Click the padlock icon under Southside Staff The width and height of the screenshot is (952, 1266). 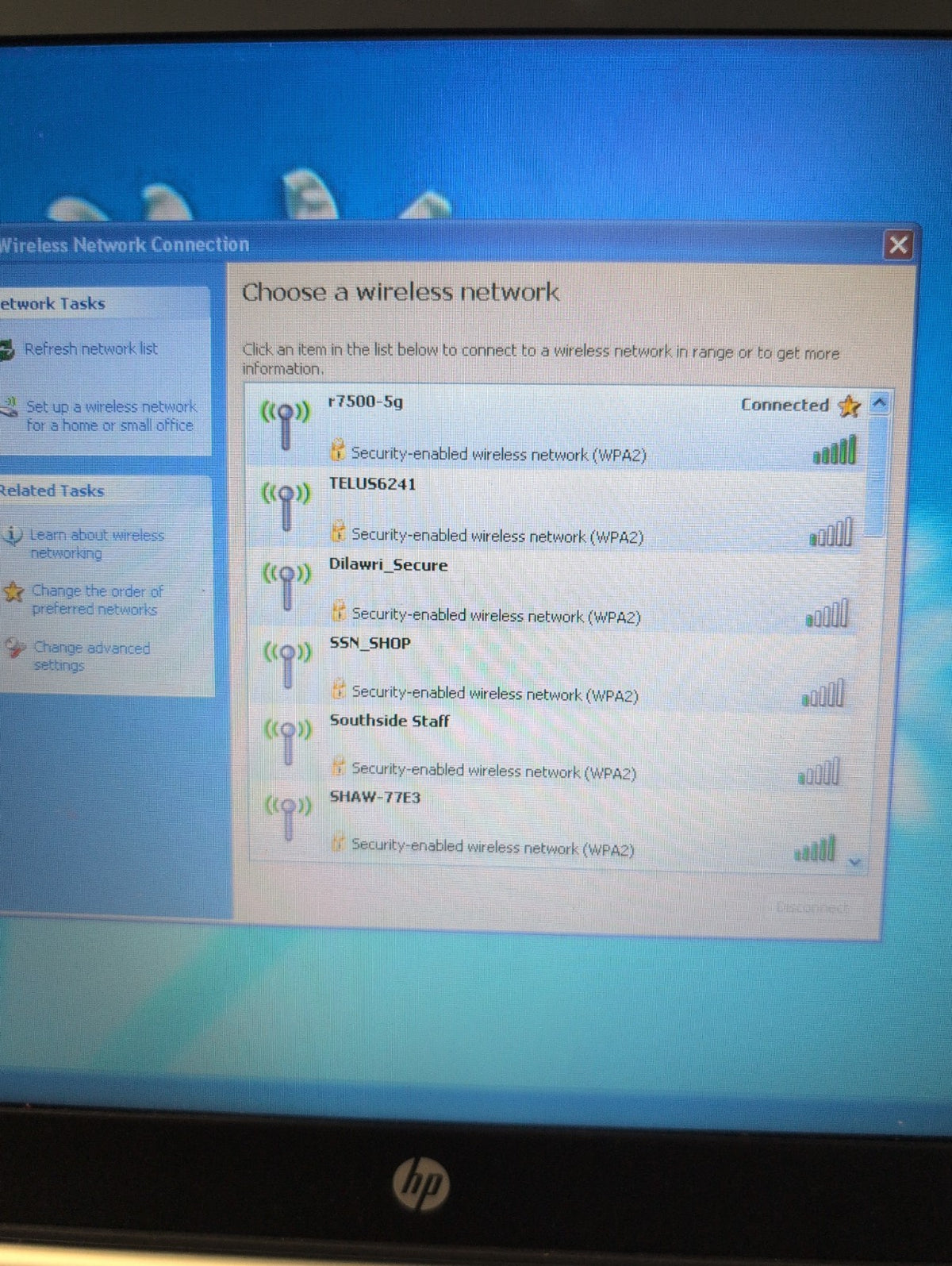(x=338, y=766)
